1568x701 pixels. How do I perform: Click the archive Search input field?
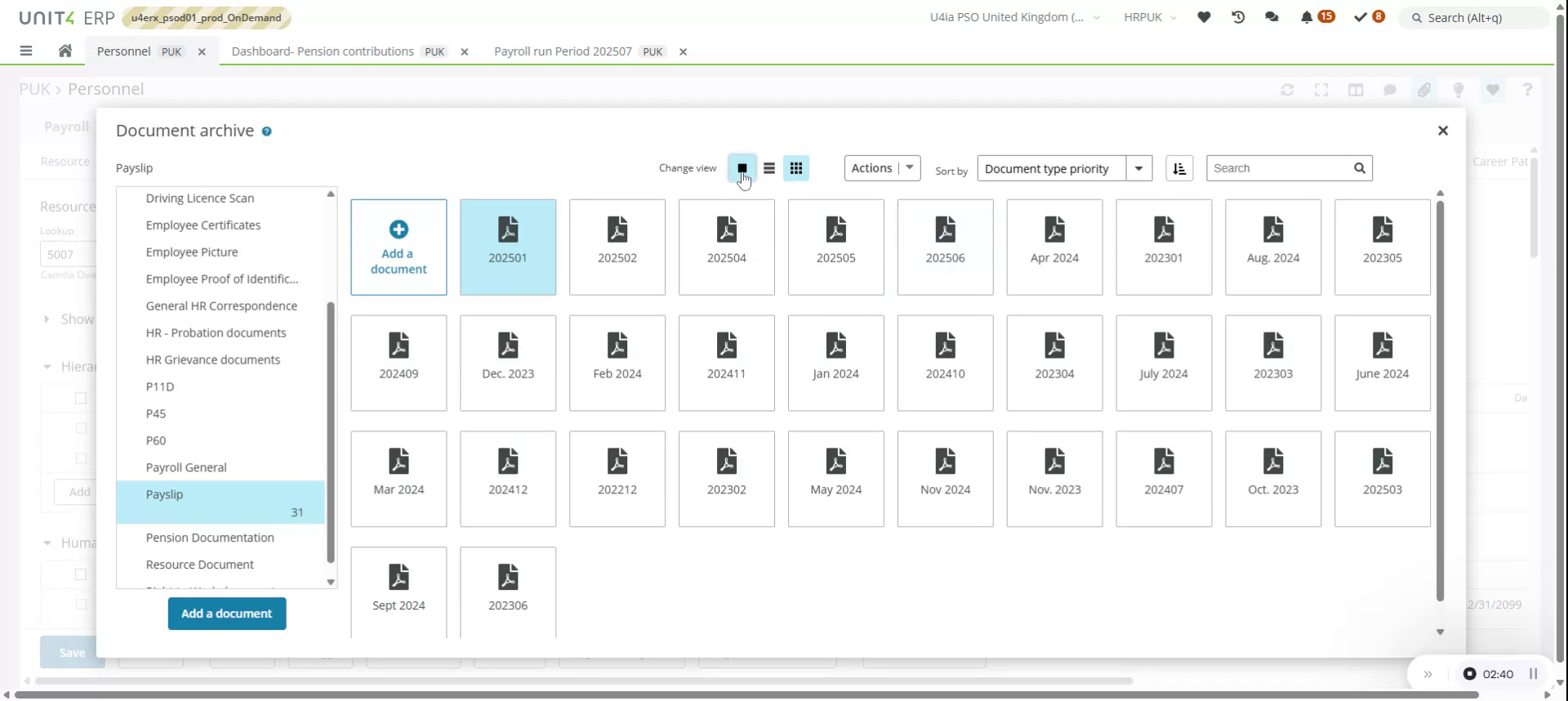(1279, 168)
